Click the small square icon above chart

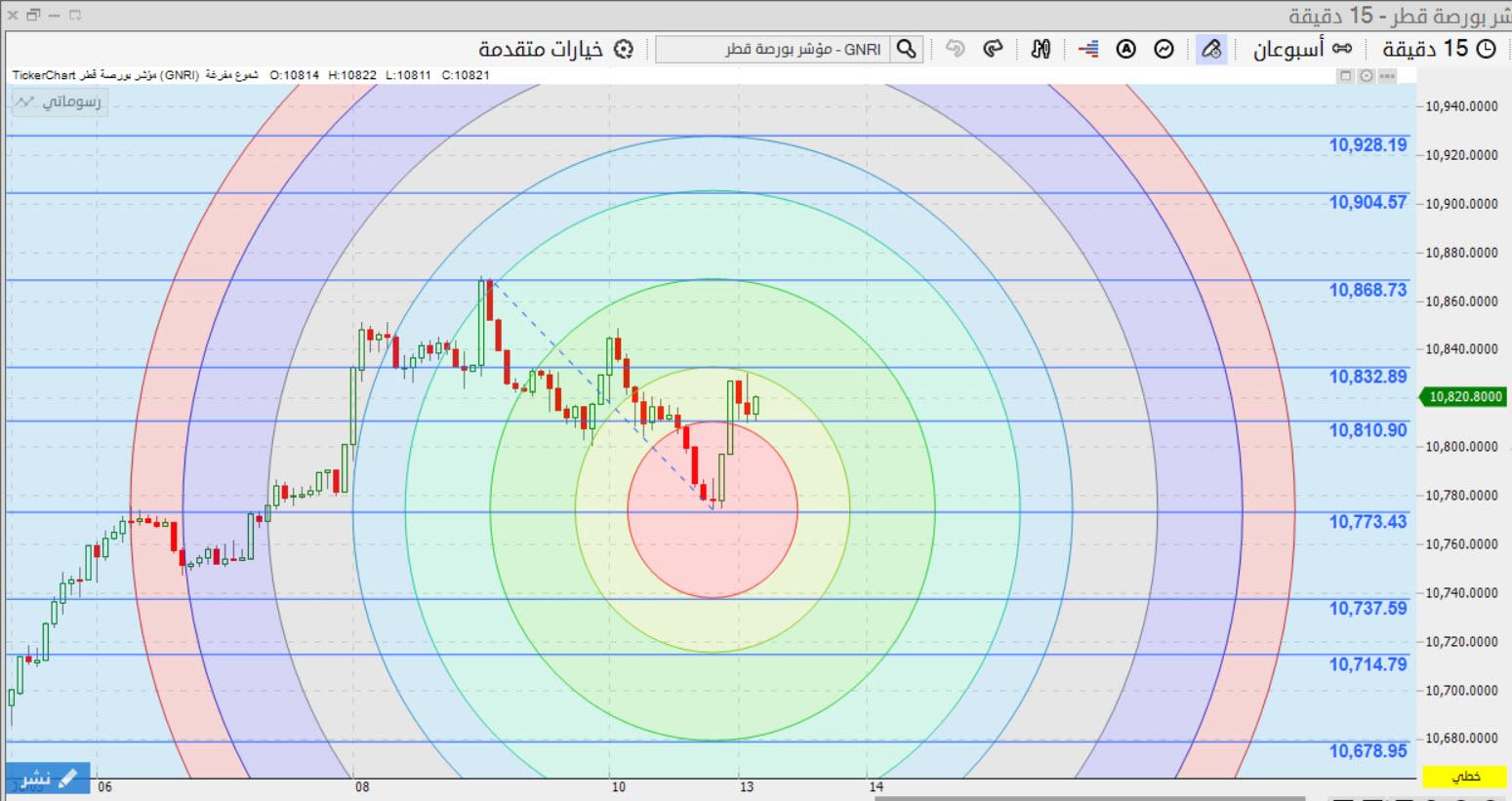tap(1346, 75)
